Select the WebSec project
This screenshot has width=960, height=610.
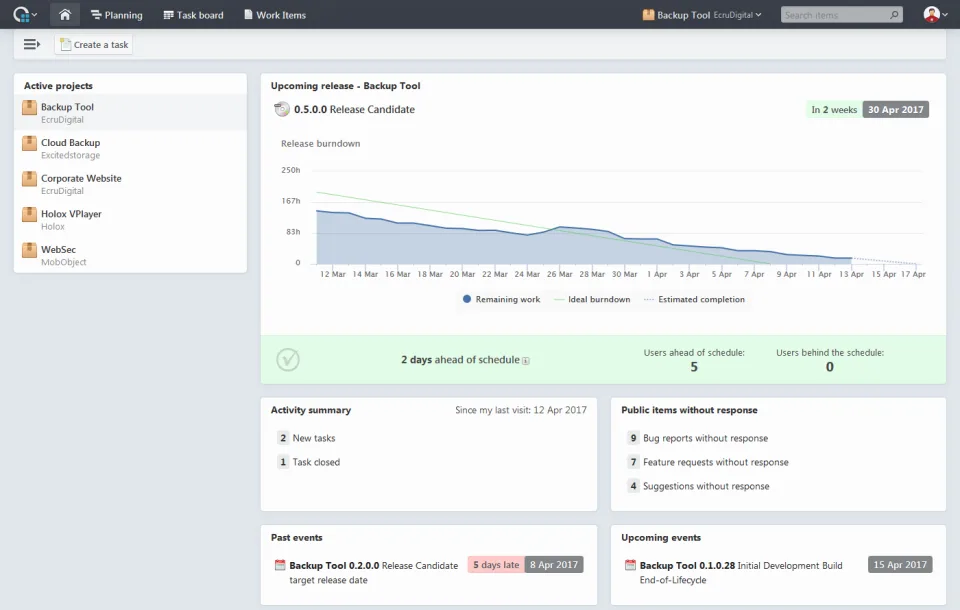point(130,255)
